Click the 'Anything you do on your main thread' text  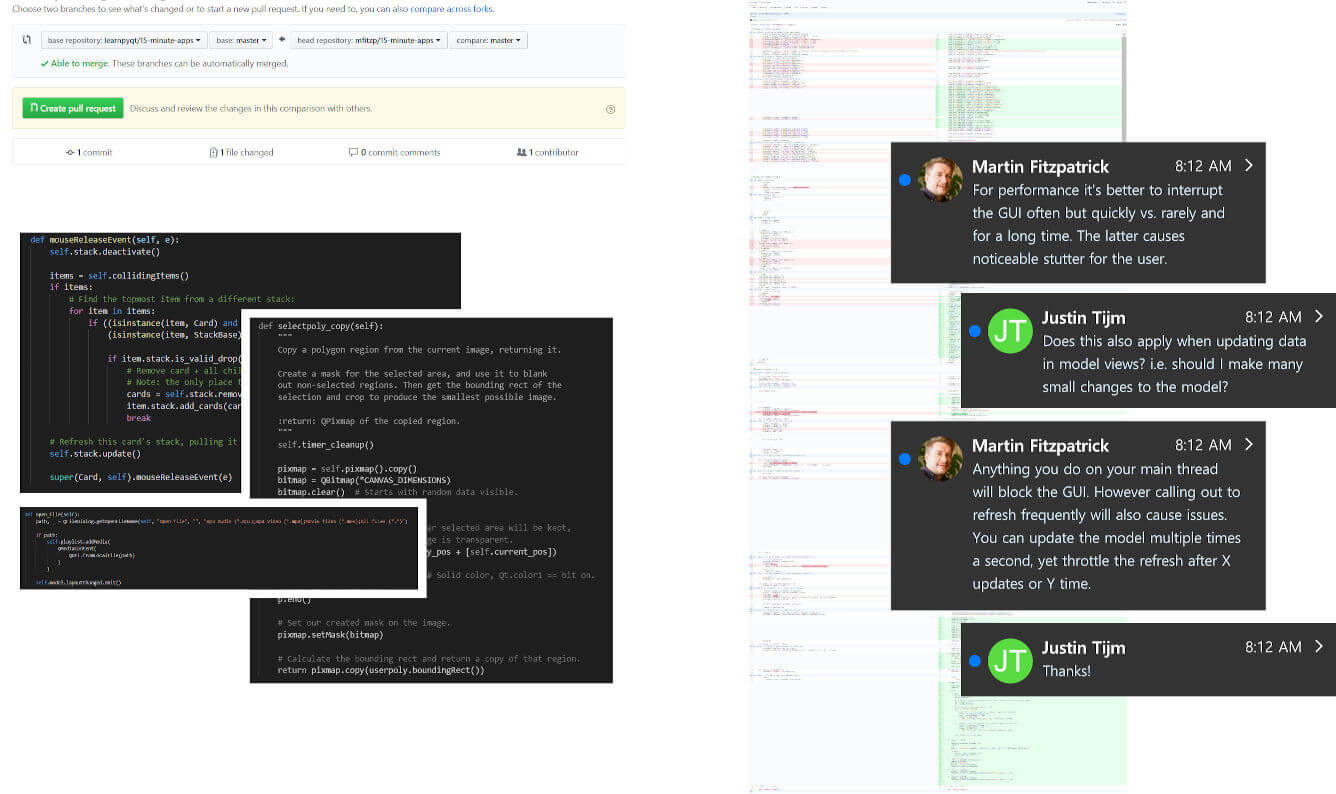[1106, 526]
